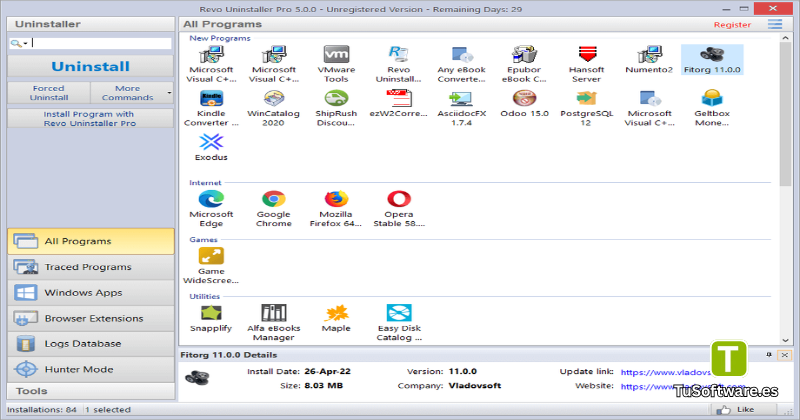Open the search options dropdown arrow
The width and height of the screenshot is (800, 420).
26,43
